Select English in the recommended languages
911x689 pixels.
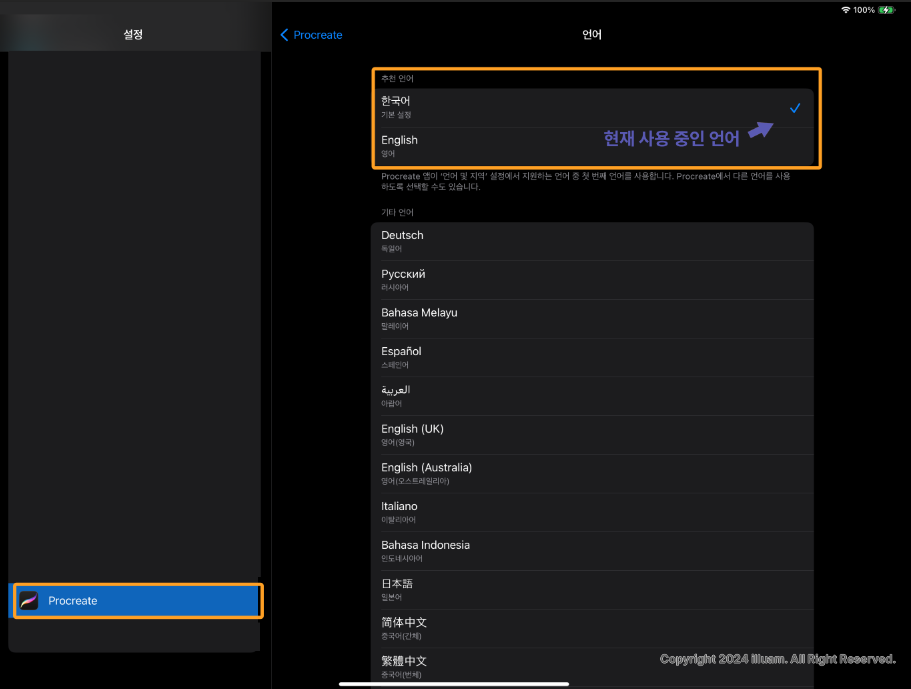tap(592, 146)
